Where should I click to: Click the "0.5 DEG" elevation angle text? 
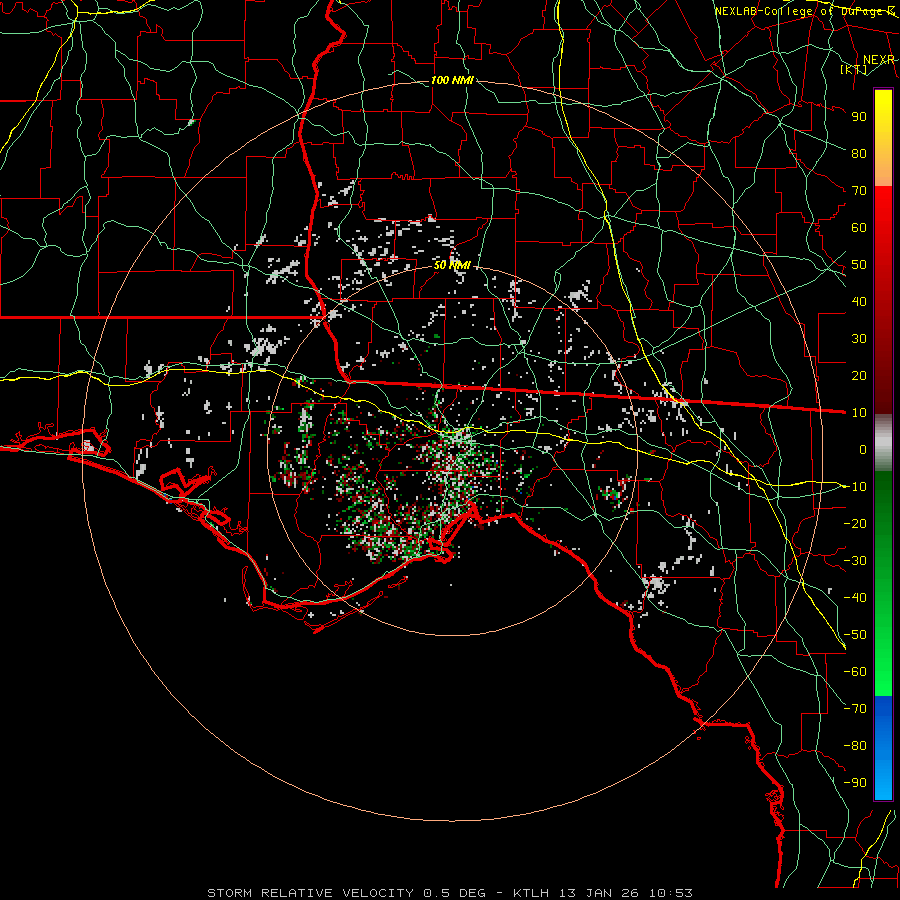pyautogui.click(x=455, y=893)
